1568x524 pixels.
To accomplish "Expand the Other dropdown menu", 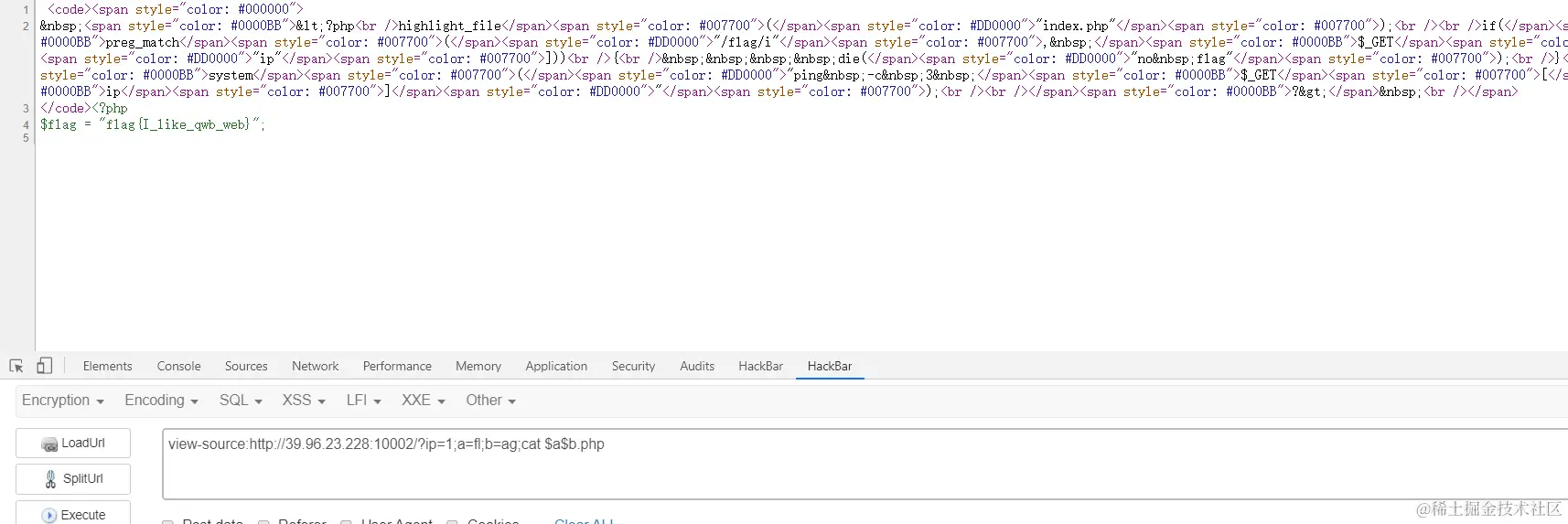I will 491,401.
